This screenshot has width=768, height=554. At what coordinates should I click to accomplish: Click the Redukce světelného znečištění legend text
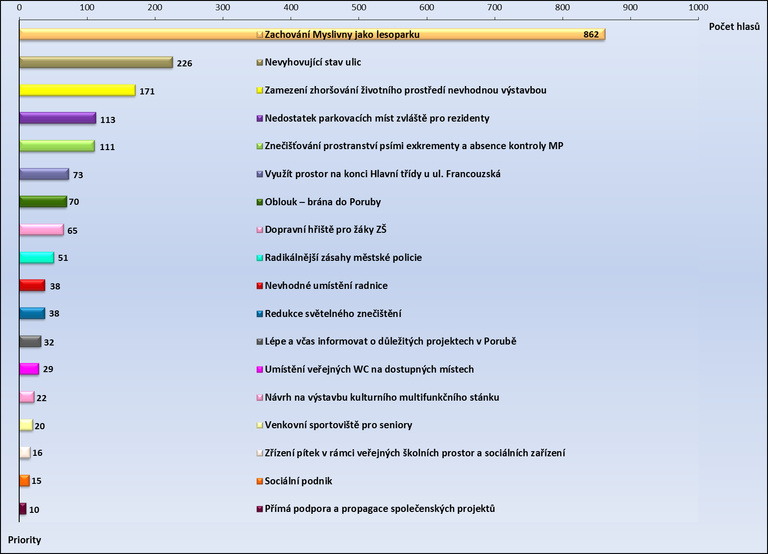(333, 313)
